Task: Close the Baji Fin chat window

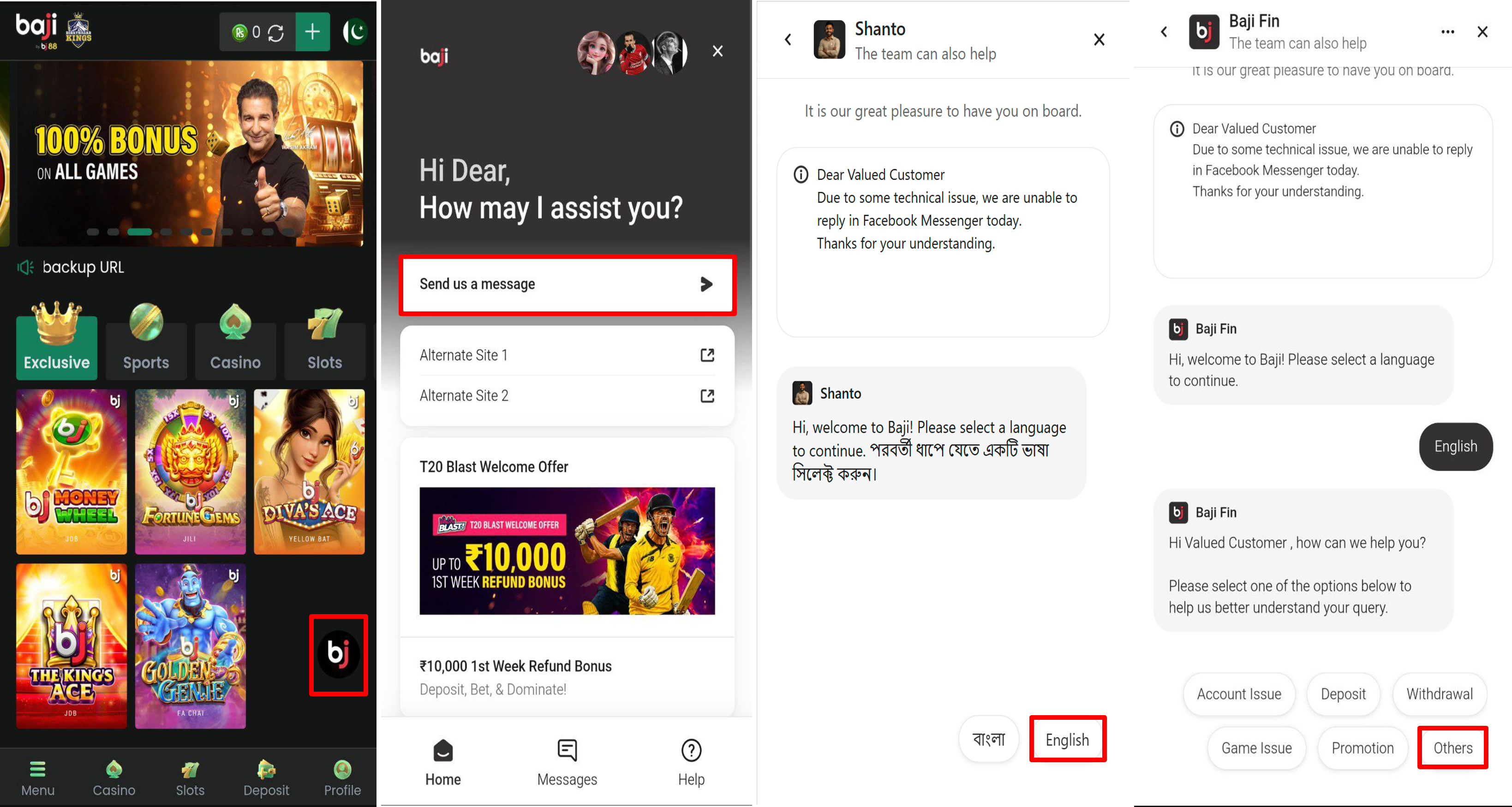Action: click(x=1482, y=32)
